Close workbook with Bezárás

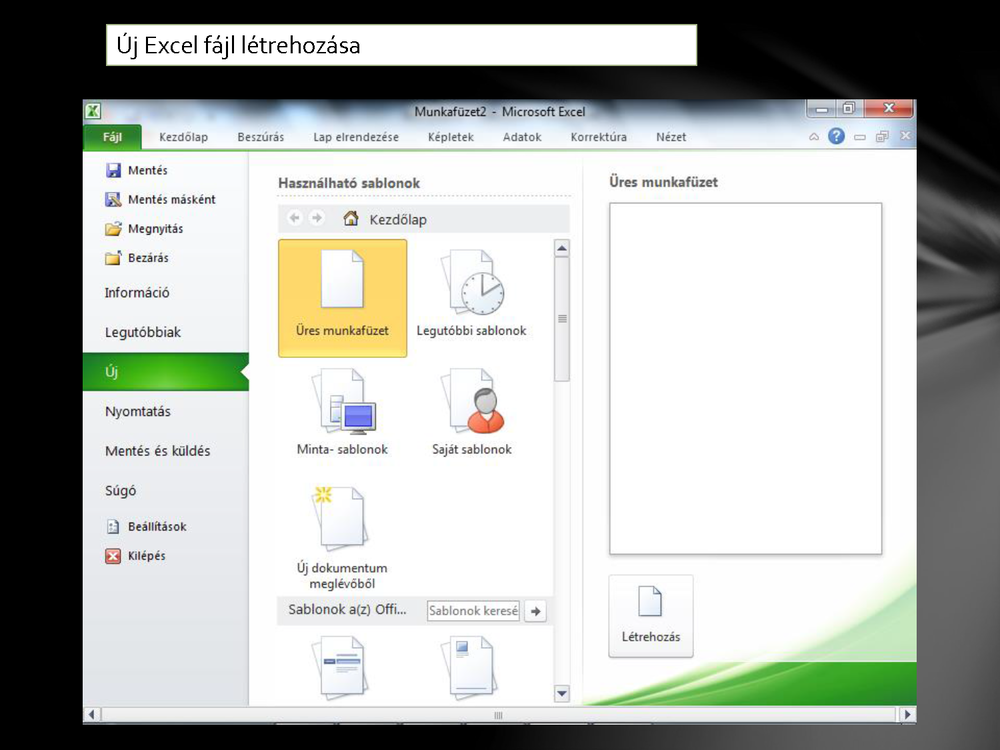(x=137, y=258)
